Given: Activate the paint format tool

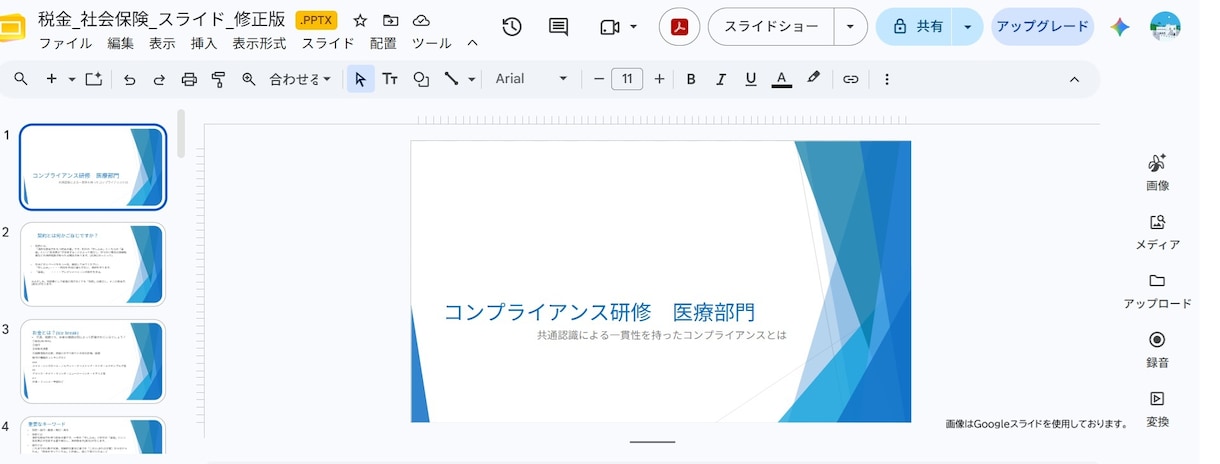Looking at the screenshot, I should click(x=218, y=79).
